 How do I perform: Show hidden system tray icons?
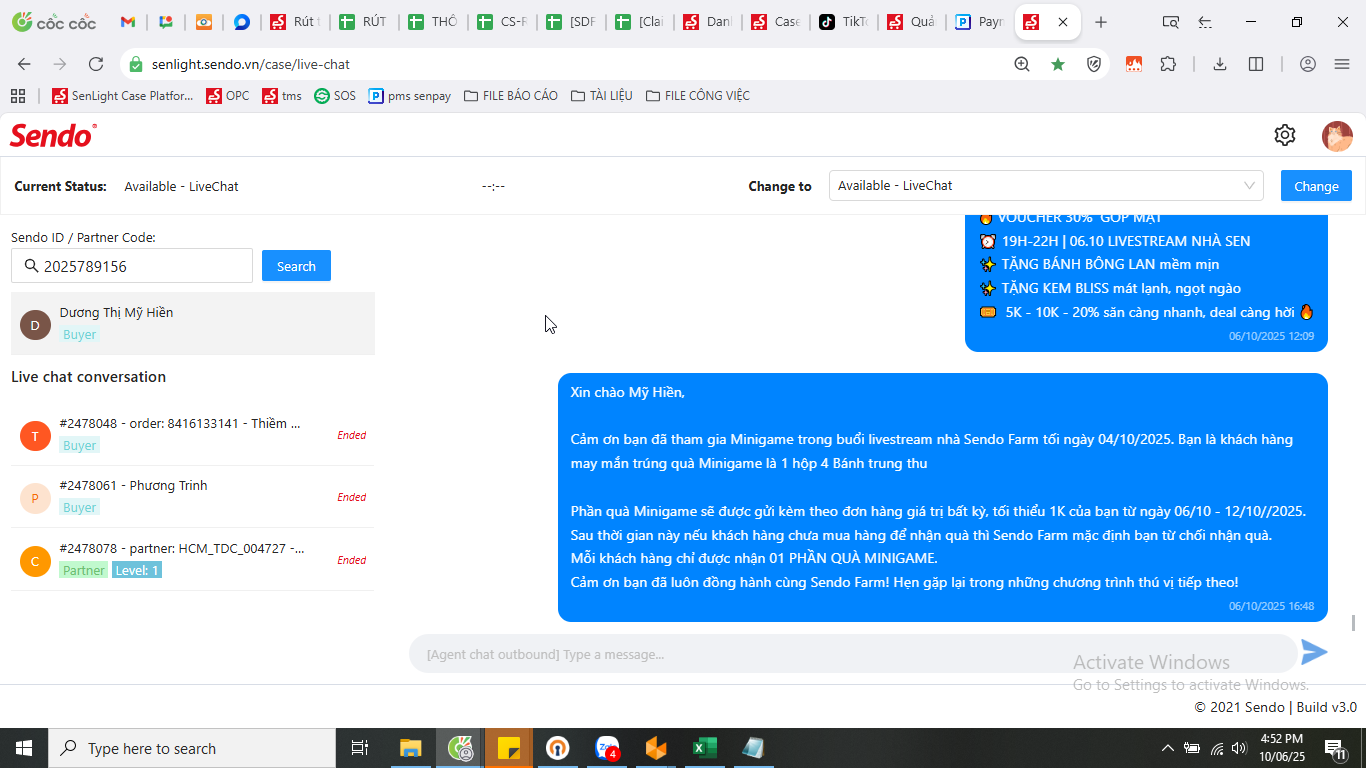click(x=1167, y=748)
